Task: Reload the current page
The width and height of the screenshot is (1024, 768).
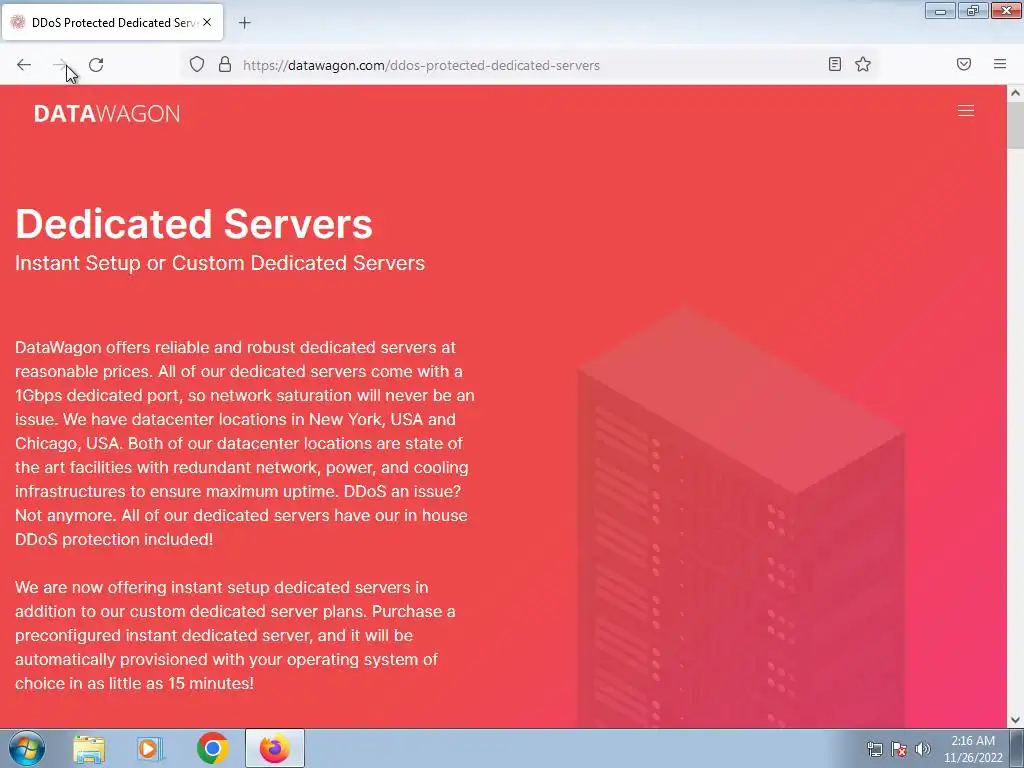Action: (x=96, y=65)
